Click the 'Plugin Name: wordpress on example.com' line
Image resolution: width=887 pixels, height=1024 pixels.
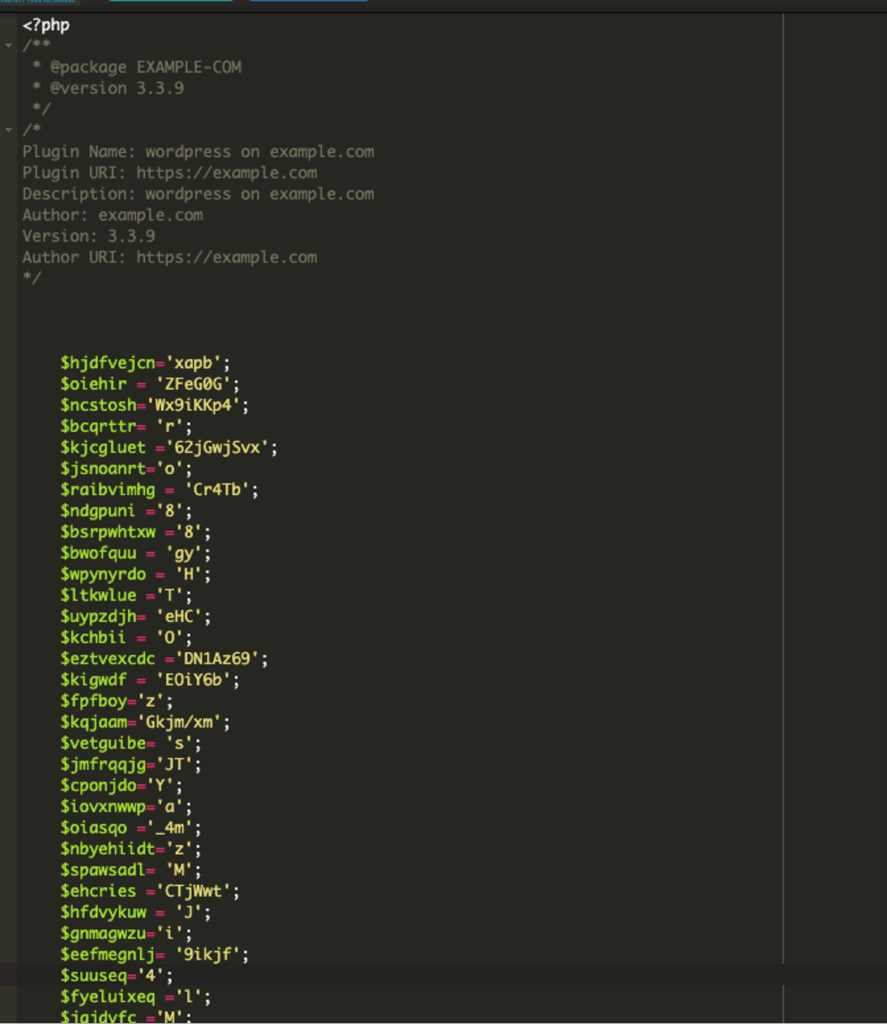[198, 152]
